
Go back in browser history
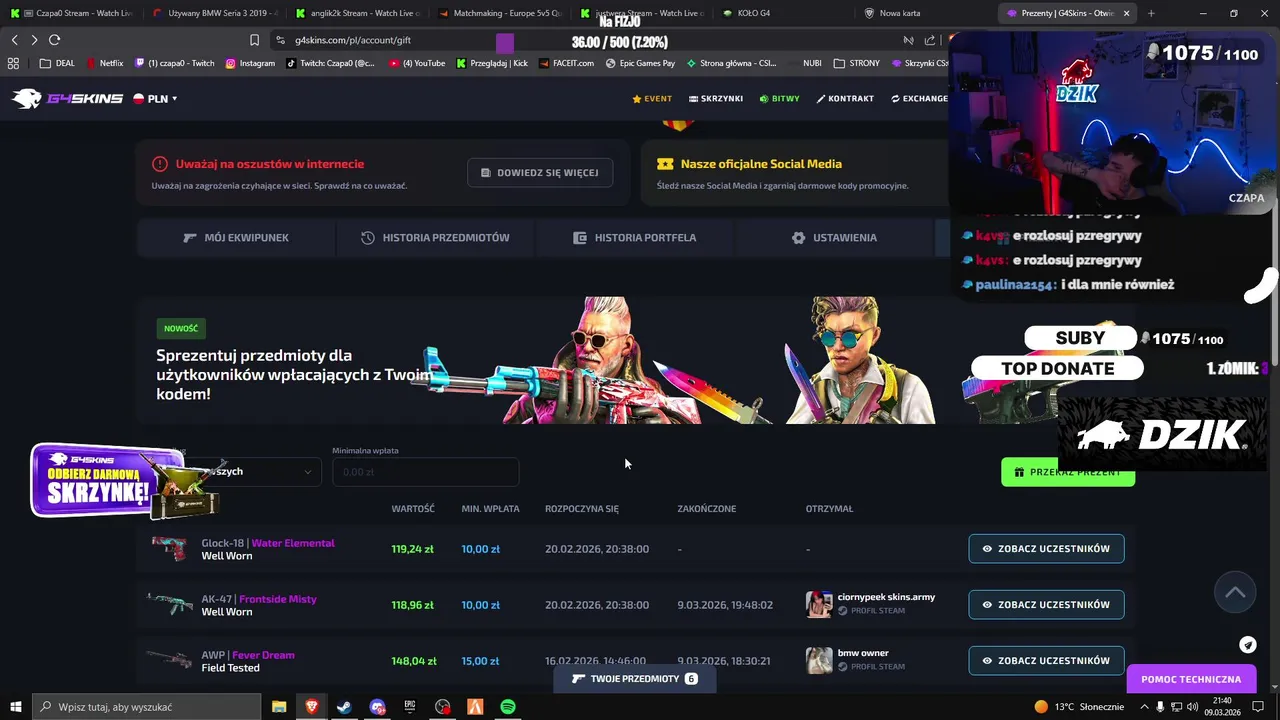[14, 40]
